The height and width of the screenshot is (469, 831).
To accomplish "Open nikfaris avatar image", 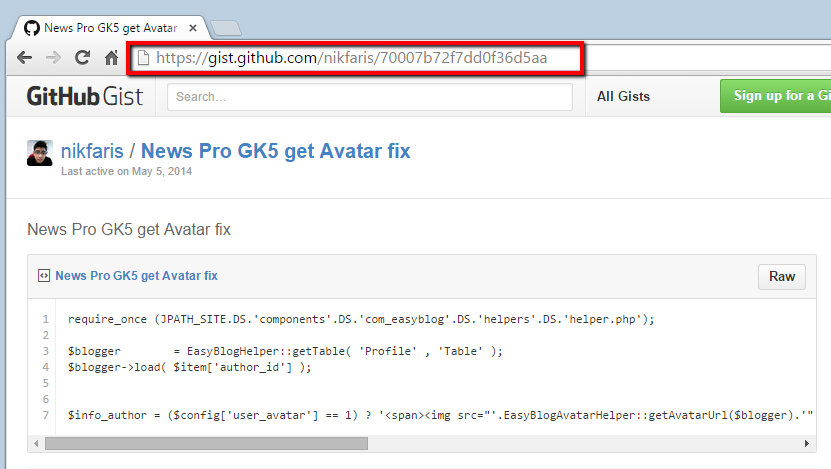I will point(40,153).
